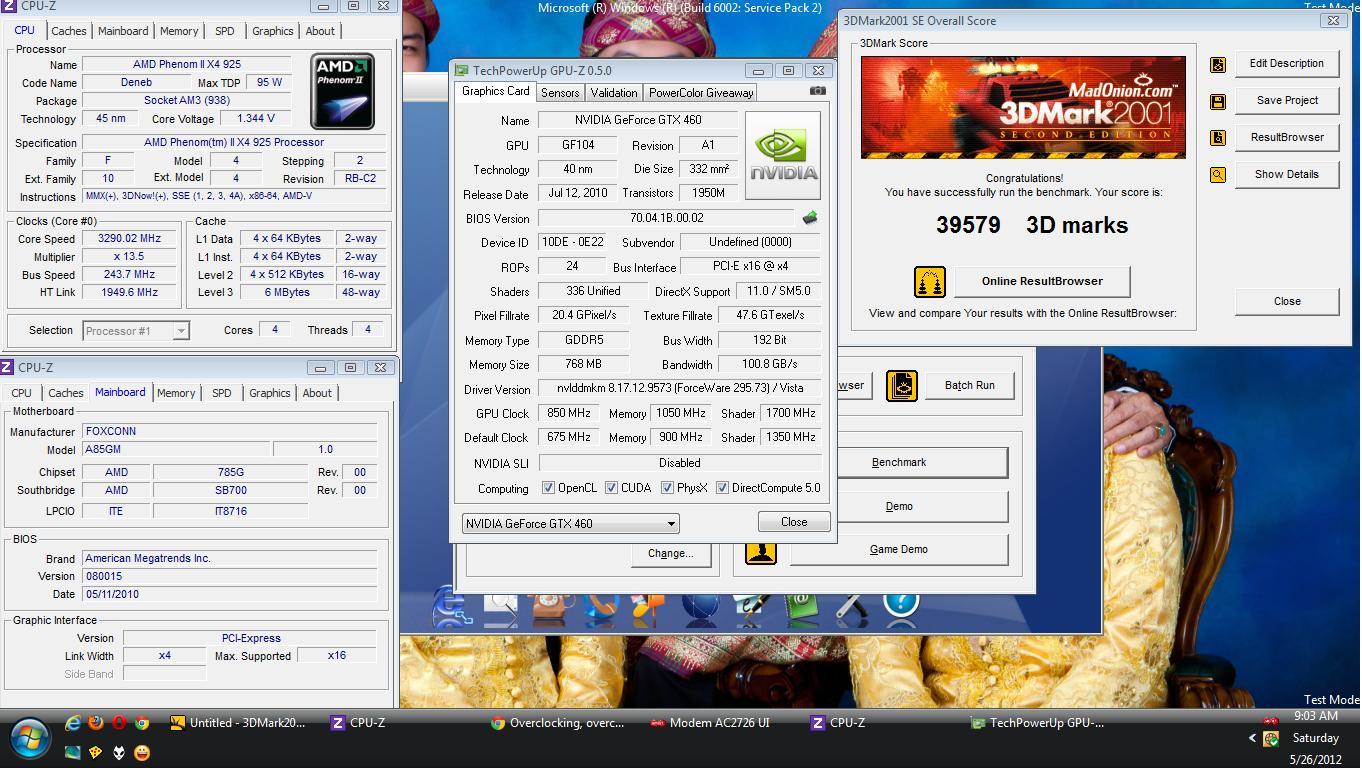Viewport: 1362px width, 768px height.
Task: Click the BIOS save chip icon in GPU-Z
Action: tap(810, 217)
